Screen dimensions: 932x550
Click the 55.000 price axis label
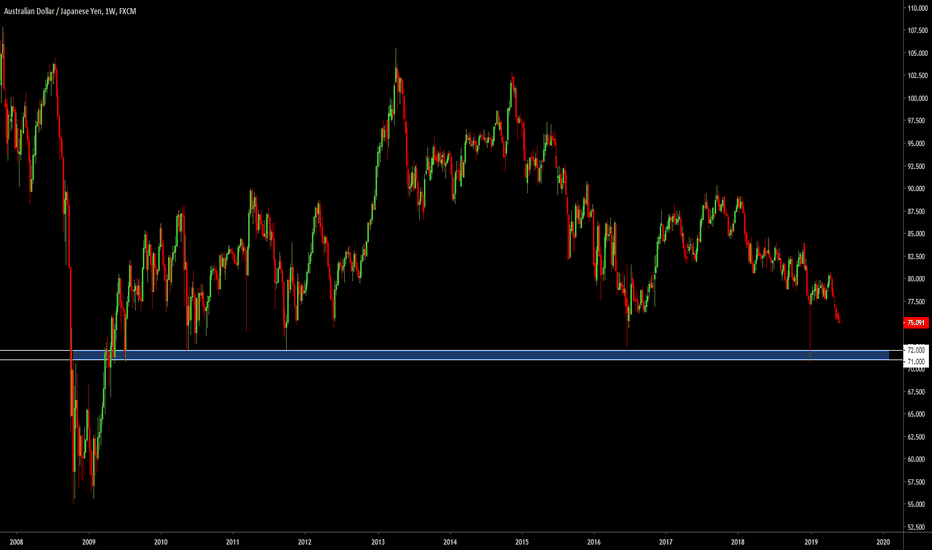pos(917,505)
